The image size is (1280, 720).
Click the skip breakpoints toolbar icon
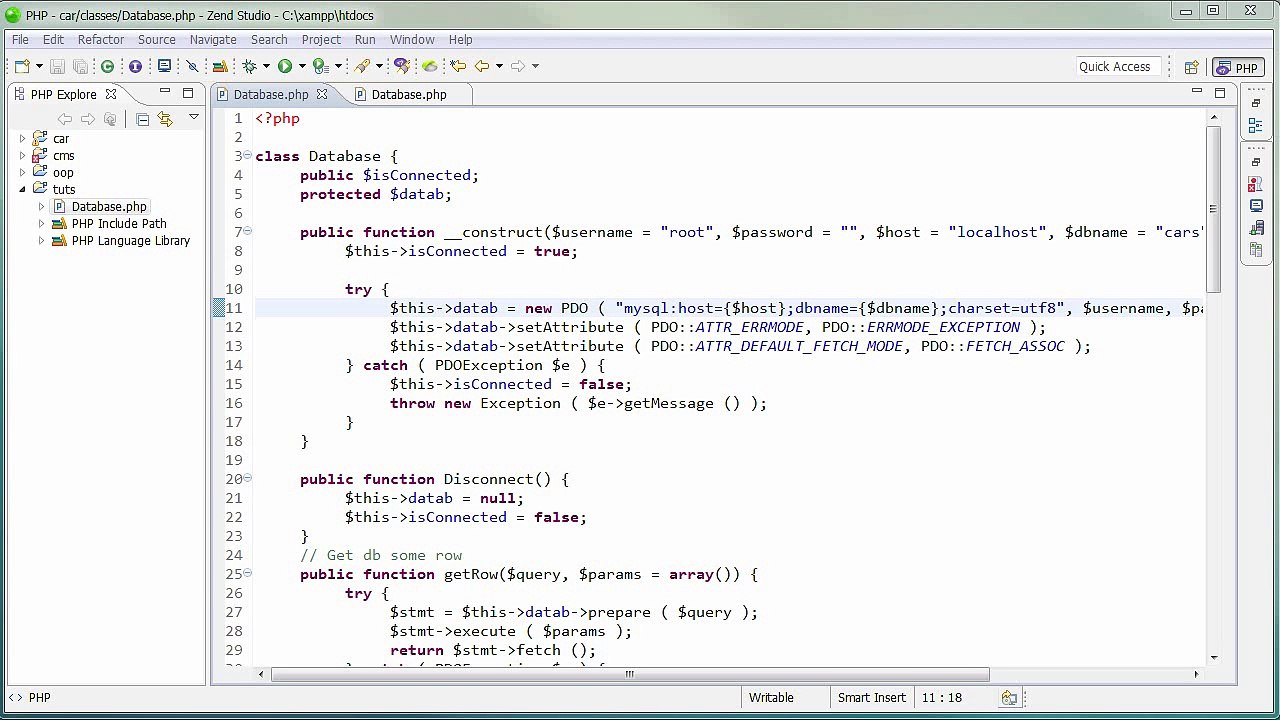coord(193,66)
